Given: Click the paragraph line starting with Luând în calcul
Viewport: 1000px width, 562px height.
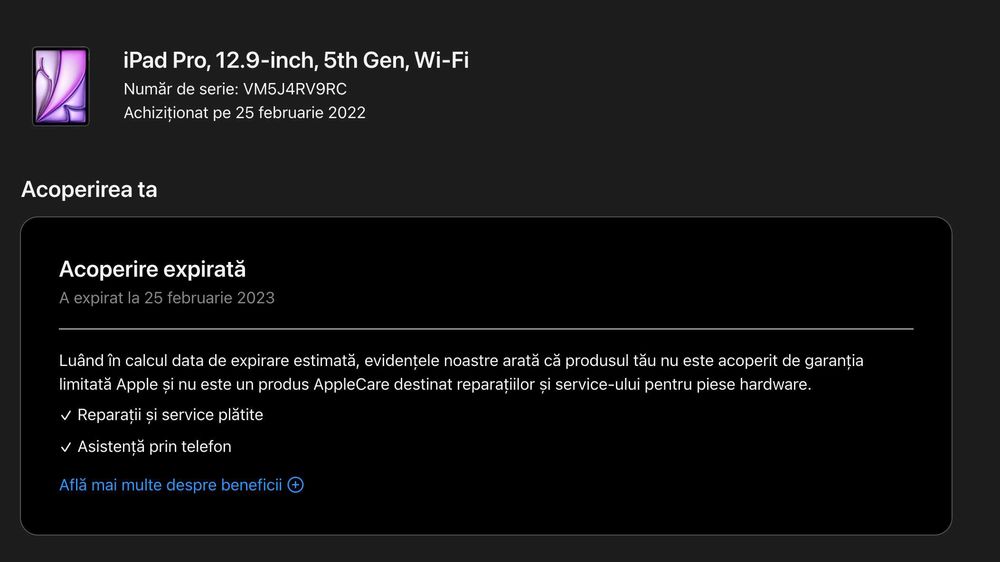Looking at the screenshot, I should (460, 360).
